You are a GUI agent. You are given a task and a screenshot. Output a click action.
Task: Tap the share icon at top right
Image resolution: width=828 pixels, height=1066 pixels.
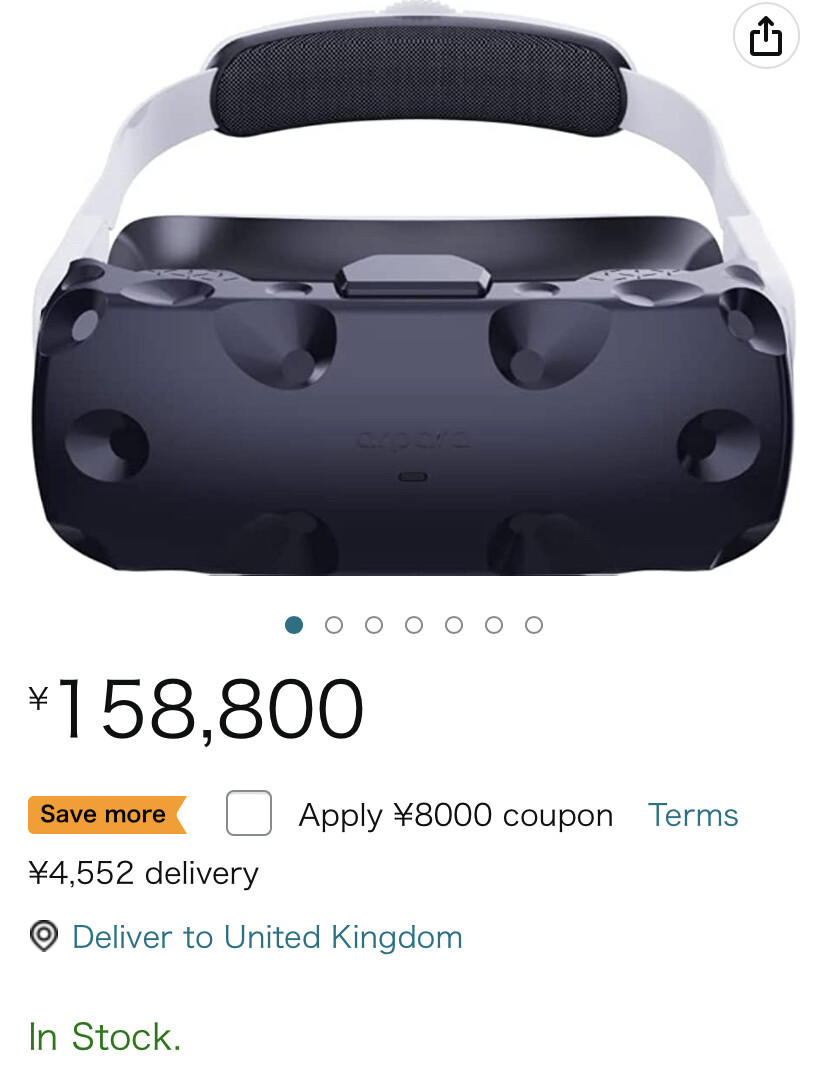tap(765, 36)
